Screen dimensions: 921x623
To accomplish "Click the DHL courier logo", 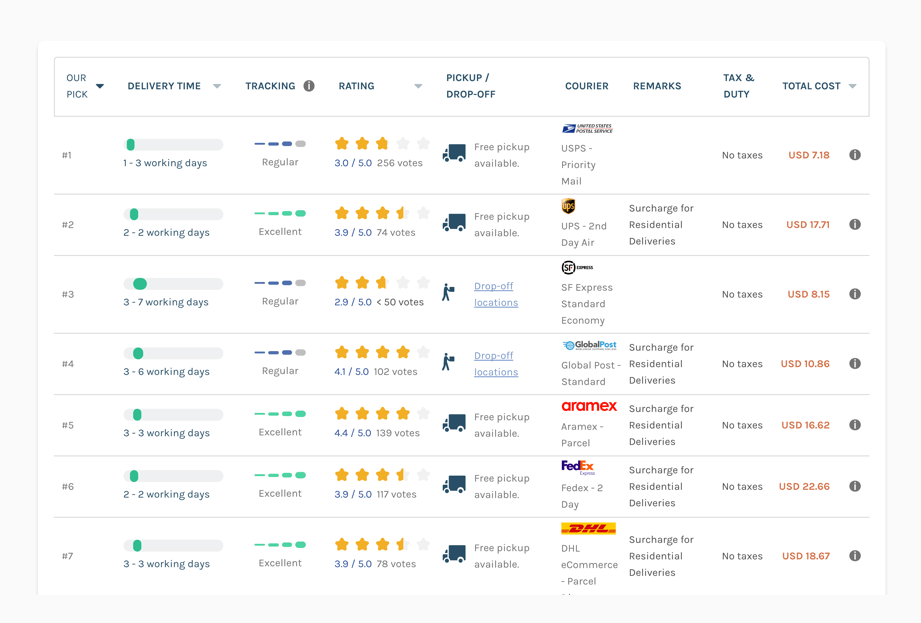I will tap(588, 529).
